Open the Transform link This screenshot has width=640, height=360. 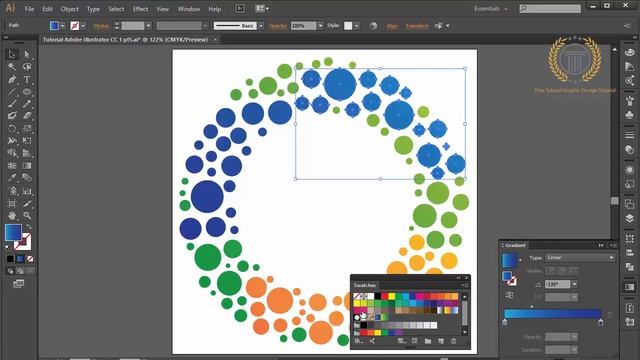[x=417, y=26]
